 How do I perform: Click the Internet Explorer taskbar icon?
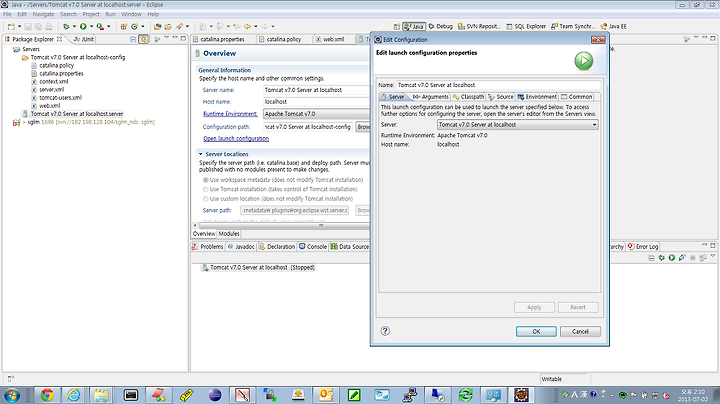tap(74, 395)
